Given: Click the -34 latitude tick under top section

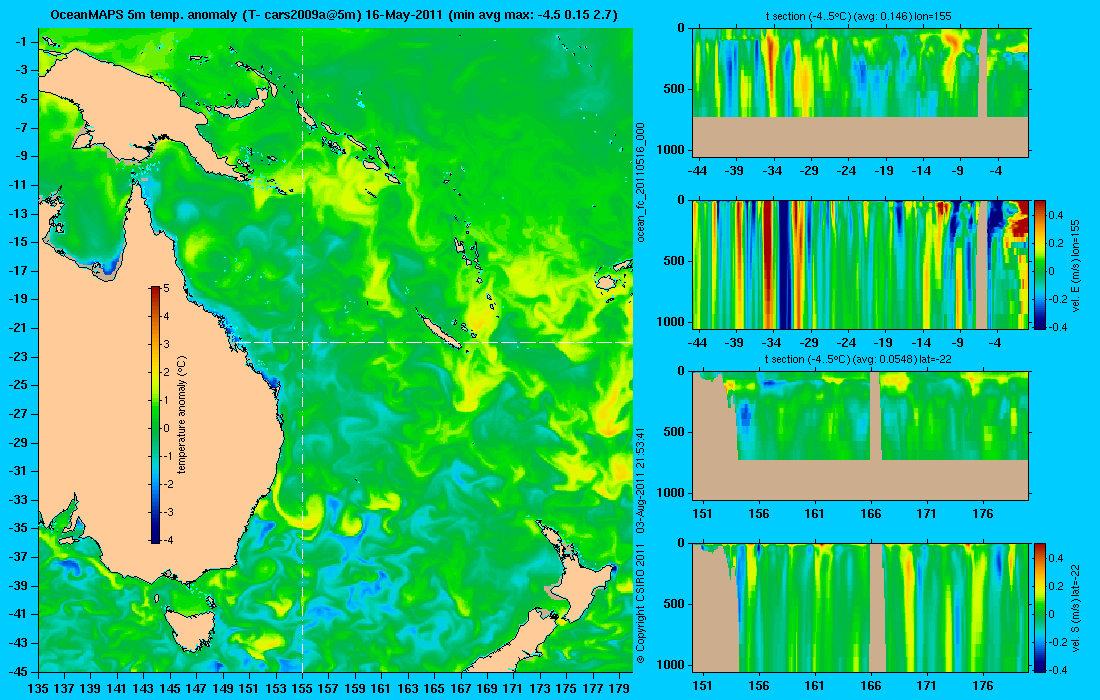Looking at the screenshot, I should (x=772, y=170).
